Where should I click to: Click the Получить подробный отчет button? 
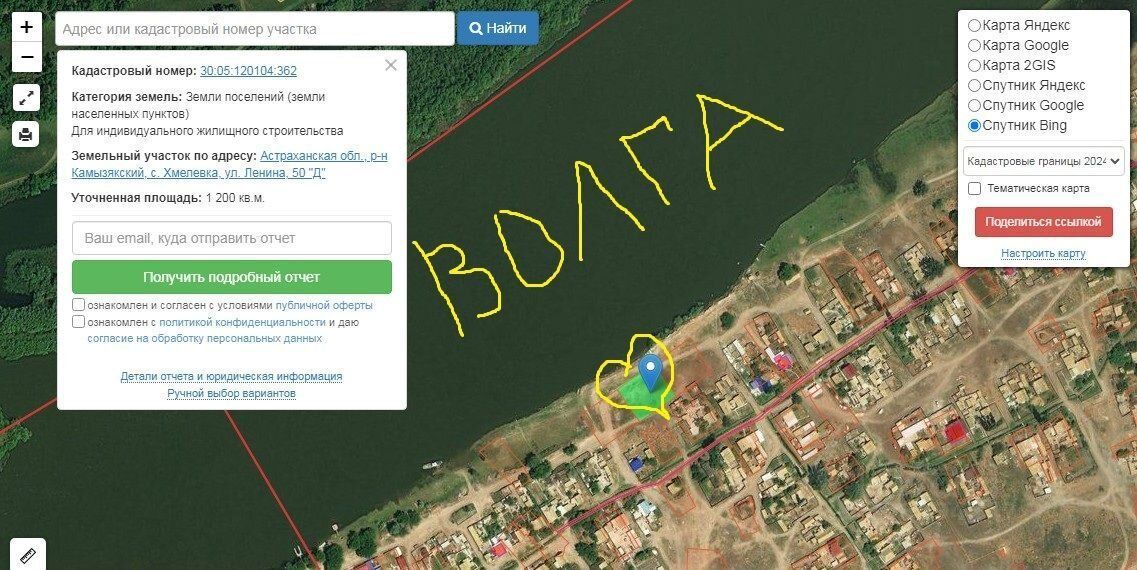click(232, 277)
